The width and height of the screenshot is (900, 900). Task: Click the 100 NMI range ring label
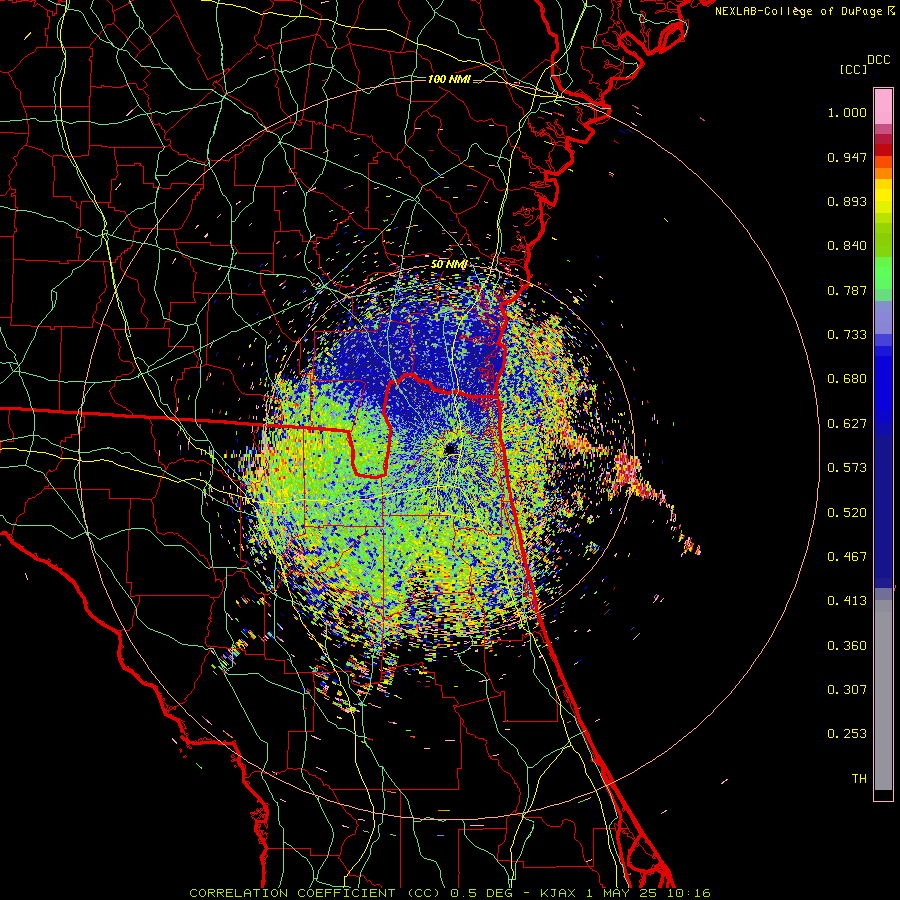[449, 79]
